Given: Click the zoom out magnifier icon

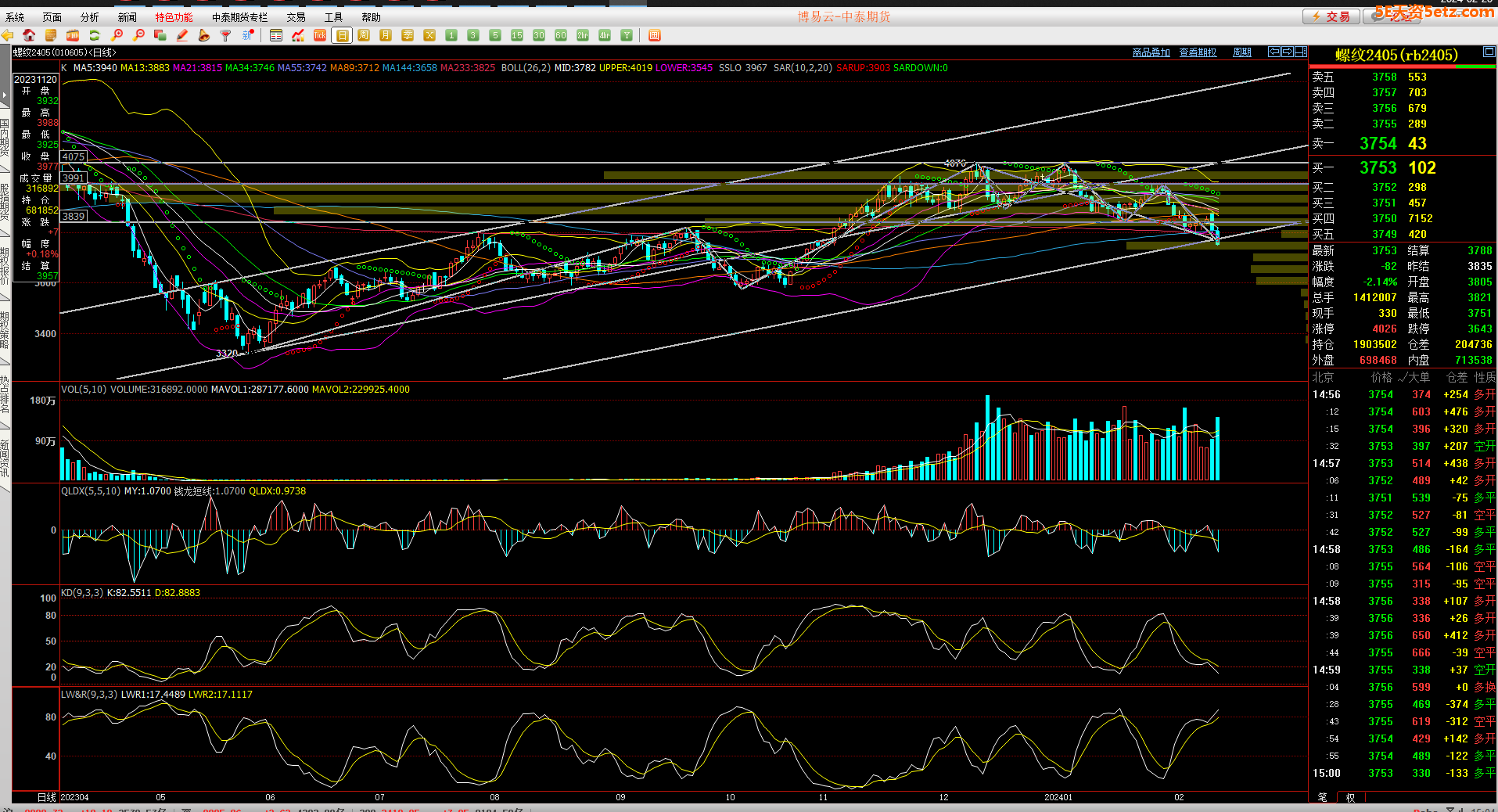Looking at the screenshot, I should click(139, 35).
